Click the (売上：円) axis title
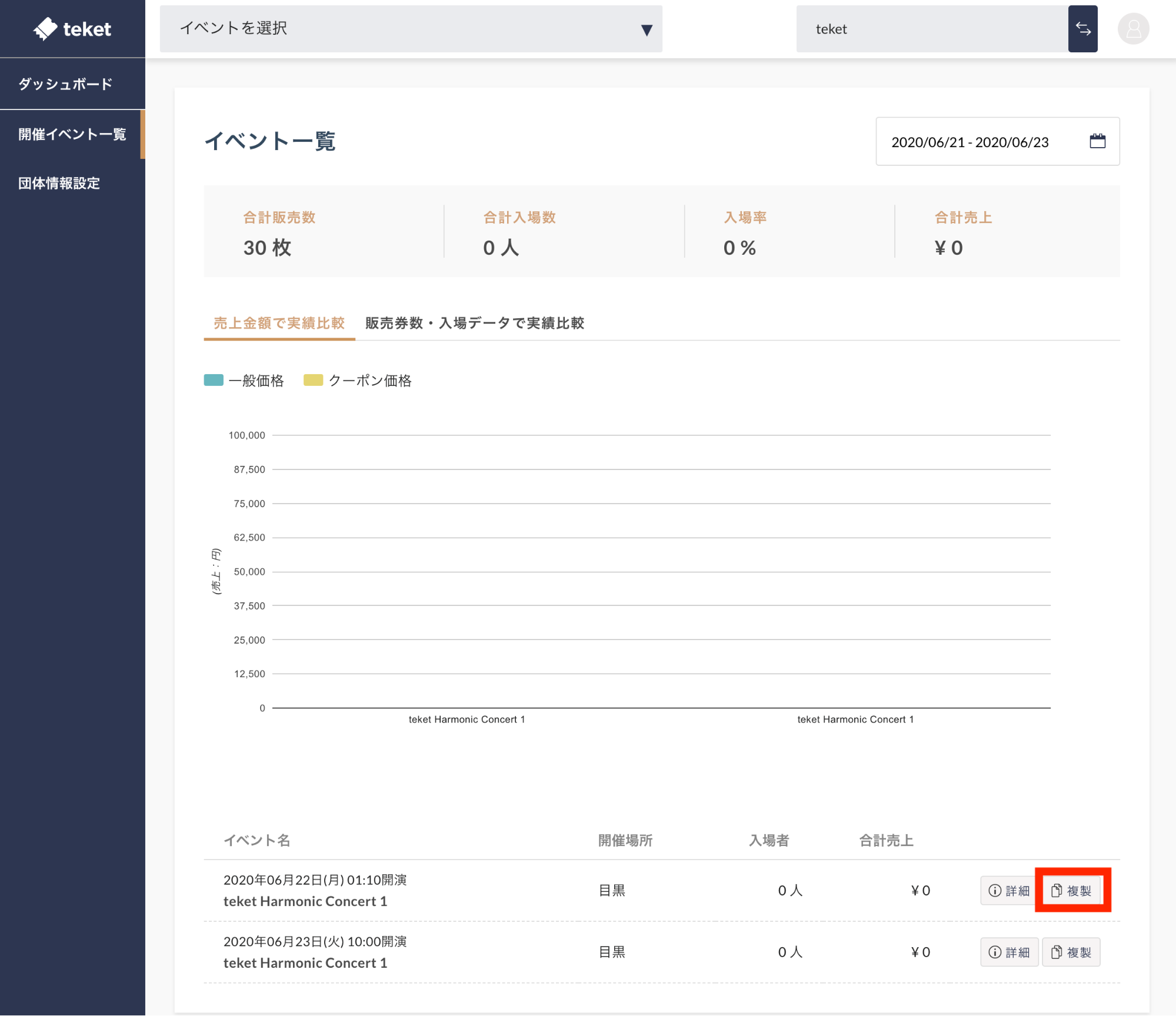Screen dimensions: 1176x1016 click(216, 572)
